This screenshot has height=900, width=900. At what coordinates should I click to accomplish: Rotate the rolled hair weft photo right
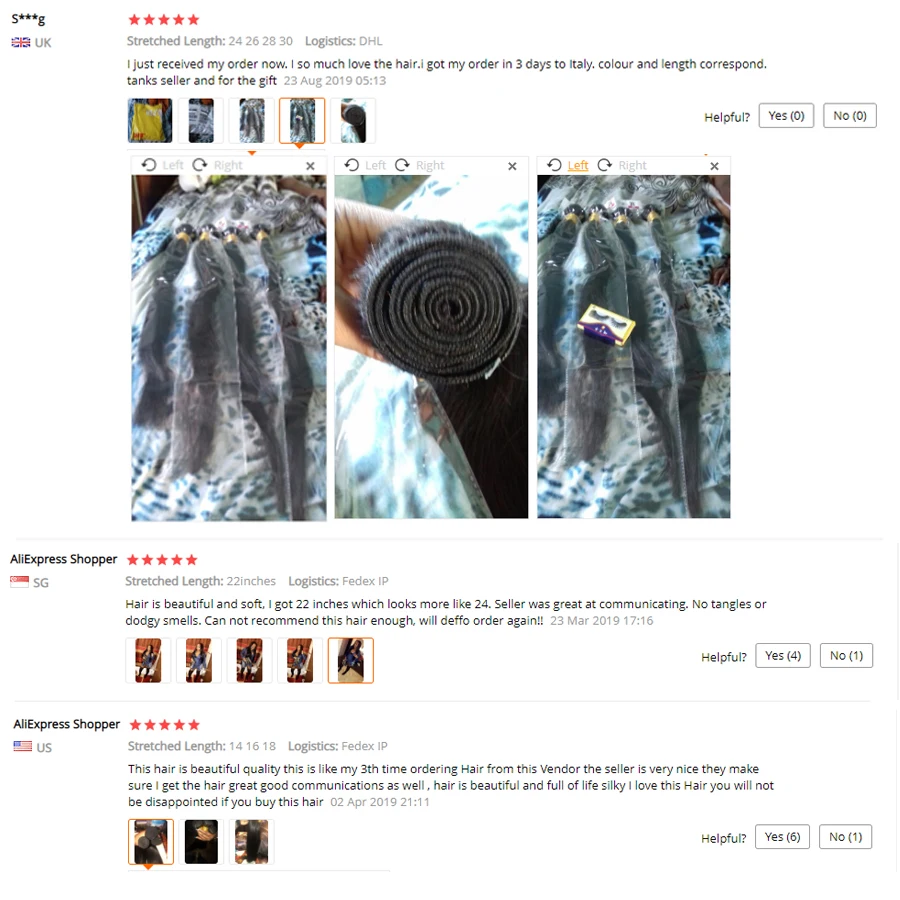(x=420, y=165)
